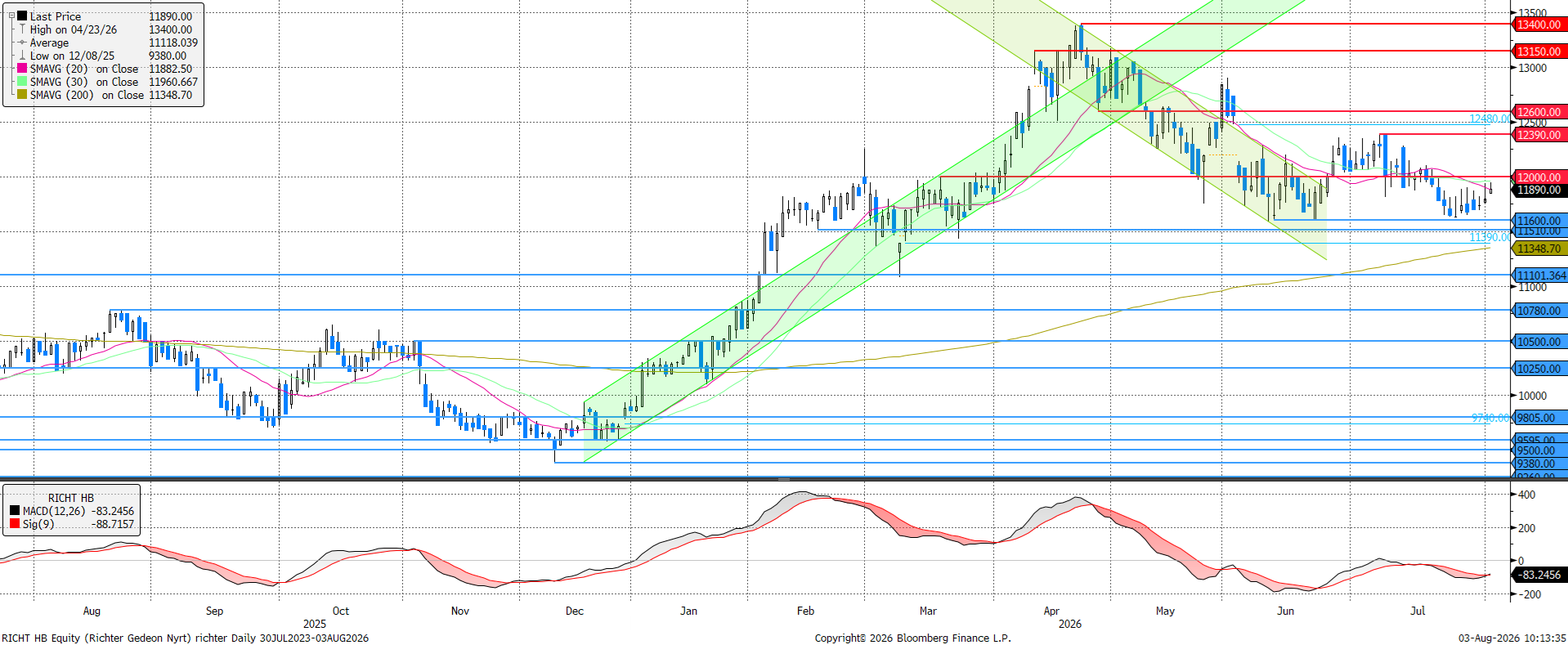Screen dimensions: 1568x645
Task: Select the RICHT HB study legend title
Action: coord(71,498)
